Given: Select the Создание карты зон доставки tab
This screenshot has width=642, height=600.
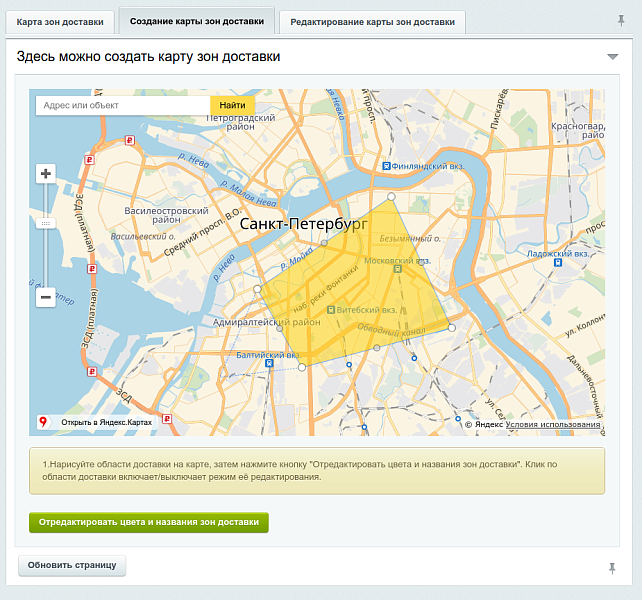Looking at the screenshot, I should click(x=197, y=20).
